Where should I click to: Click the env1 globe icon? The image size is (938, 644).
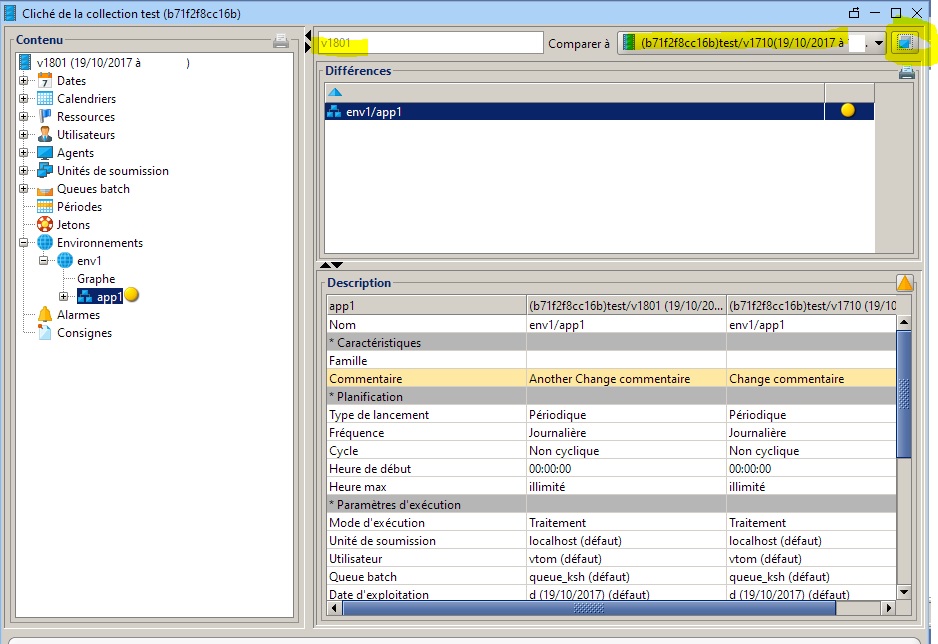(x=65, y=261)
